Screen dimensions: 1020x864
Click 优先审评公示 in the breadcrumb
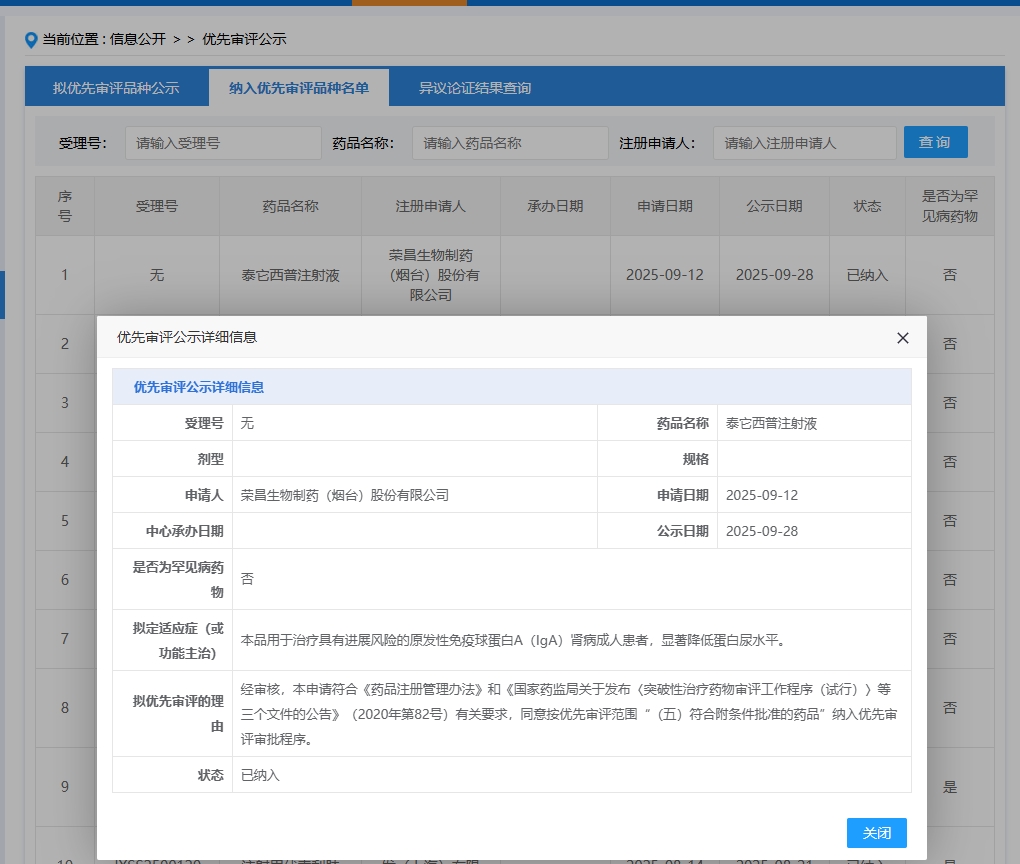tap(244, 39)
